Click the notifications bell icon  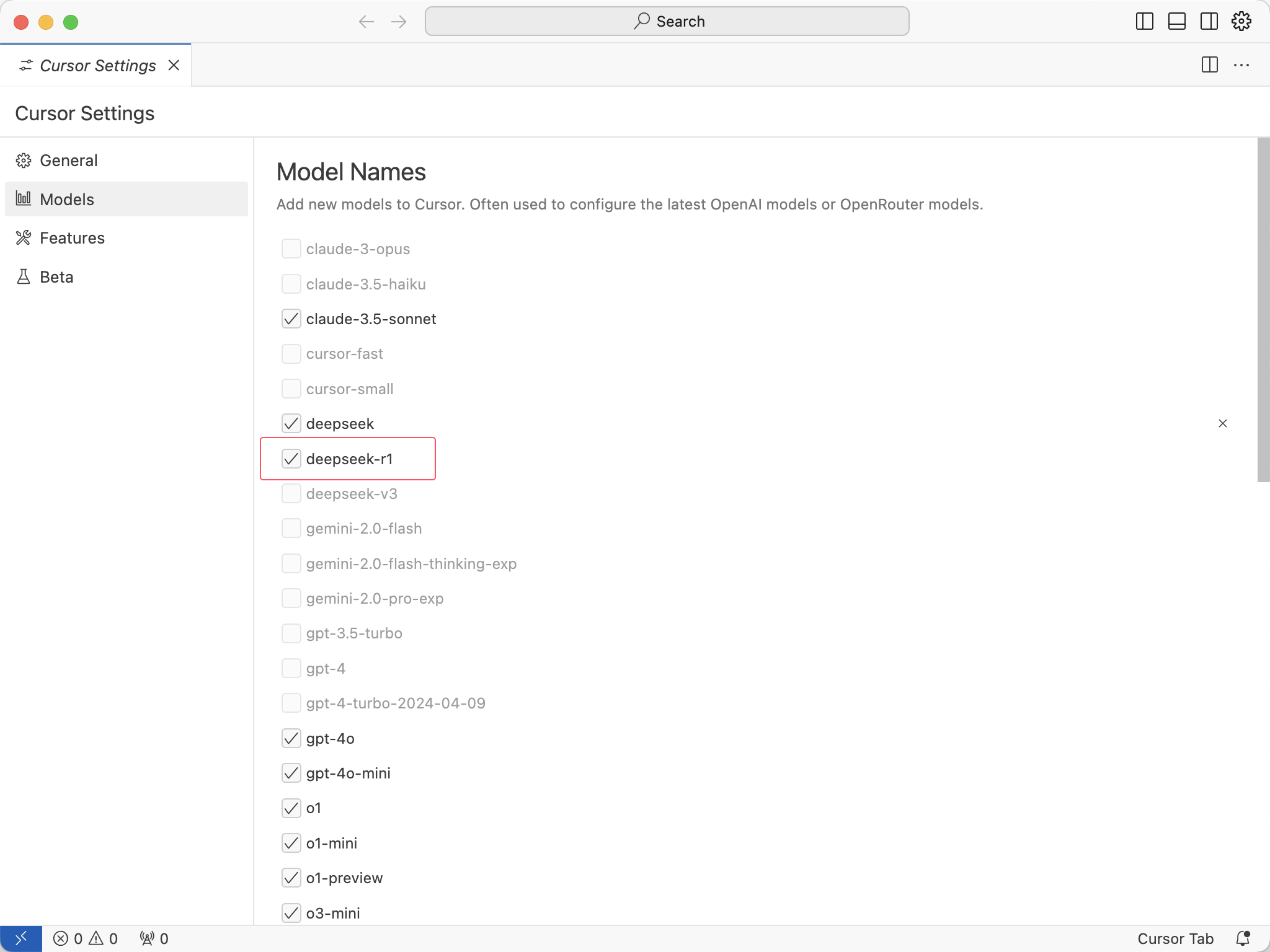click(1243, 938)
